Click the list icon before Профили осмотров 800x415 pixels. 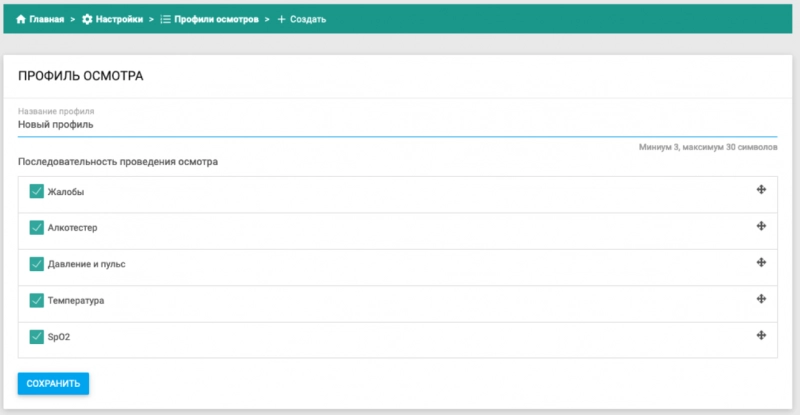[165, 19]
